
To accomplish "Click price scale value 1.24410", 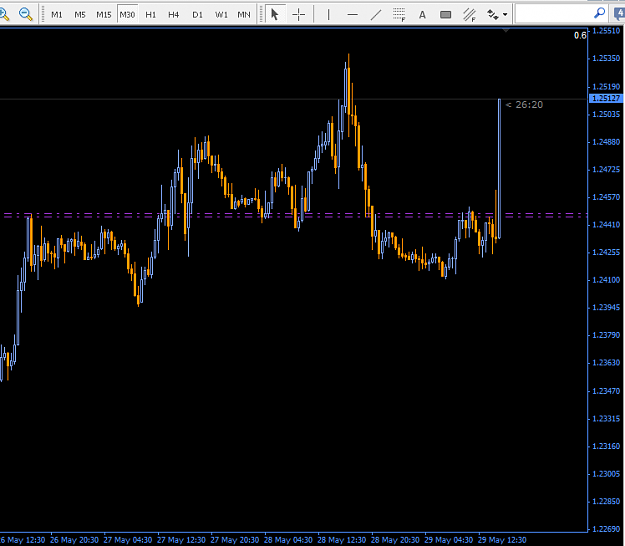I will [x=606, y=225].
